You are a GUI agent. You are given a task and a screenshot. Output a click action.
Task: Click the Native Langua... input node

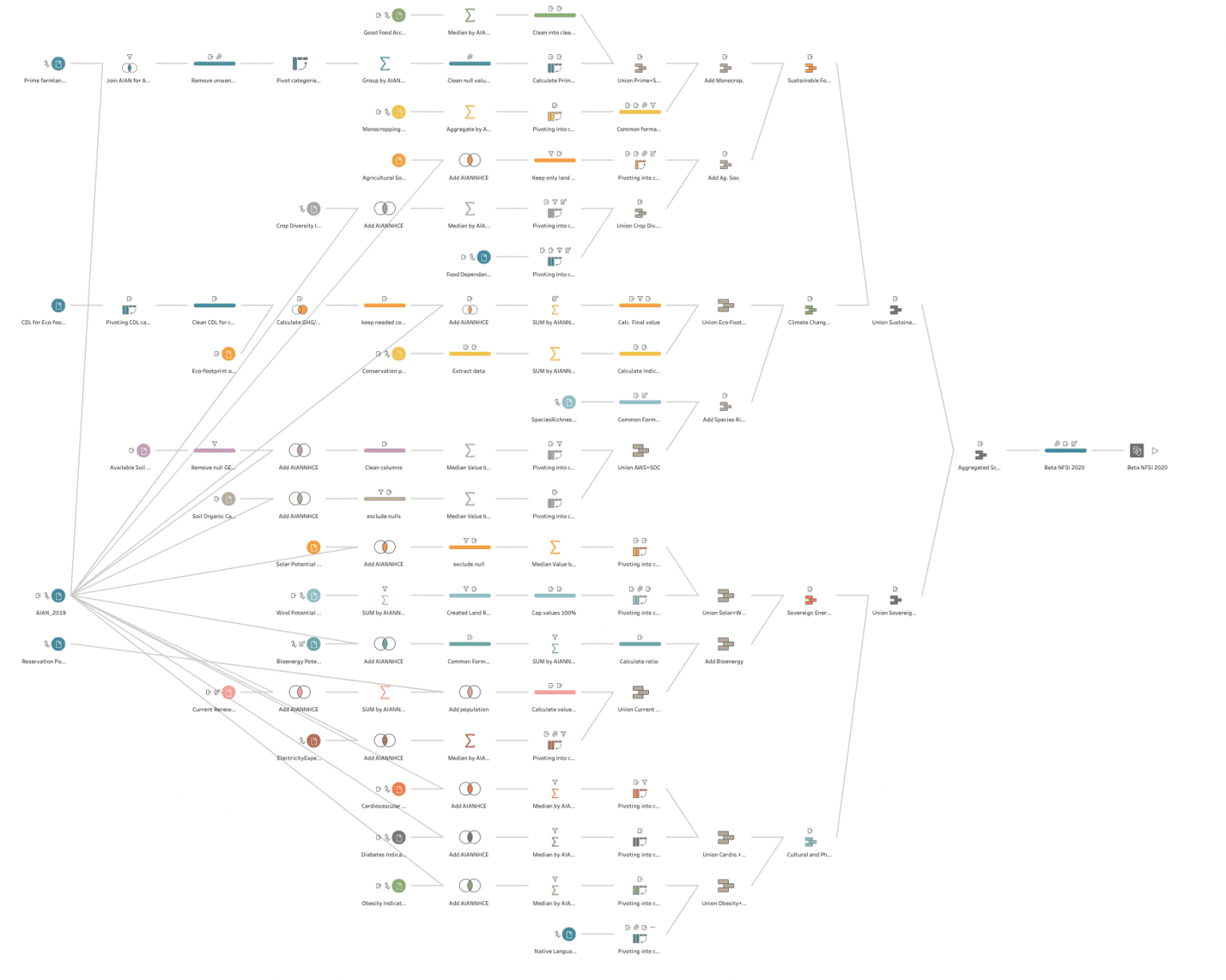point(568,935)
